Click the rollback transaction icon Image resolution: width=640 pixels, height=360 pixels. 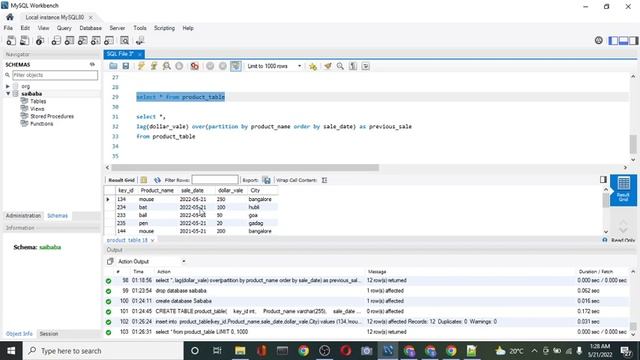click(x=222, y=66)
